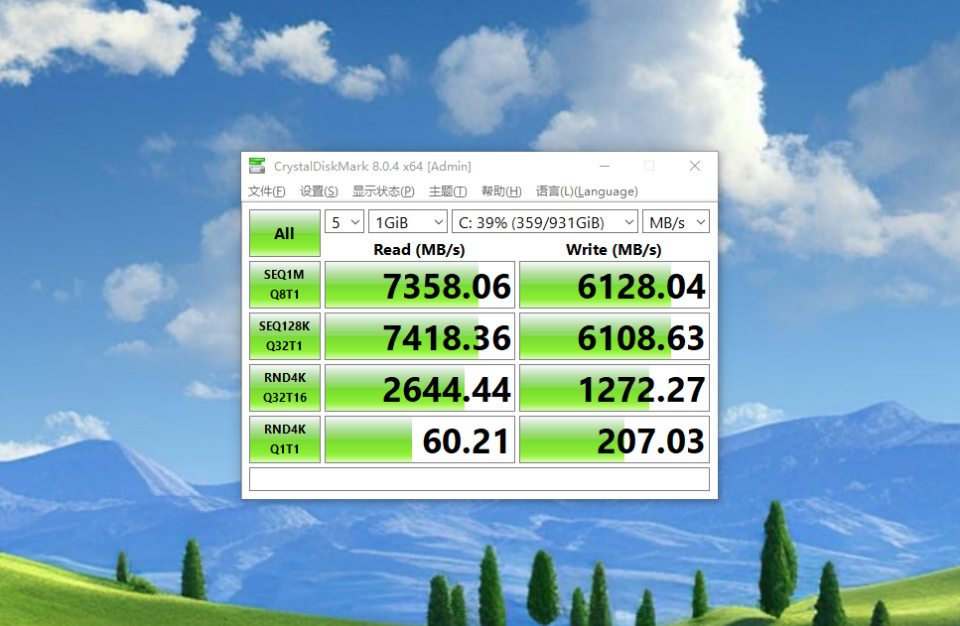960x626 pixels.
Task: Click the Write (MB/s) column header
Action: point(614,250)
